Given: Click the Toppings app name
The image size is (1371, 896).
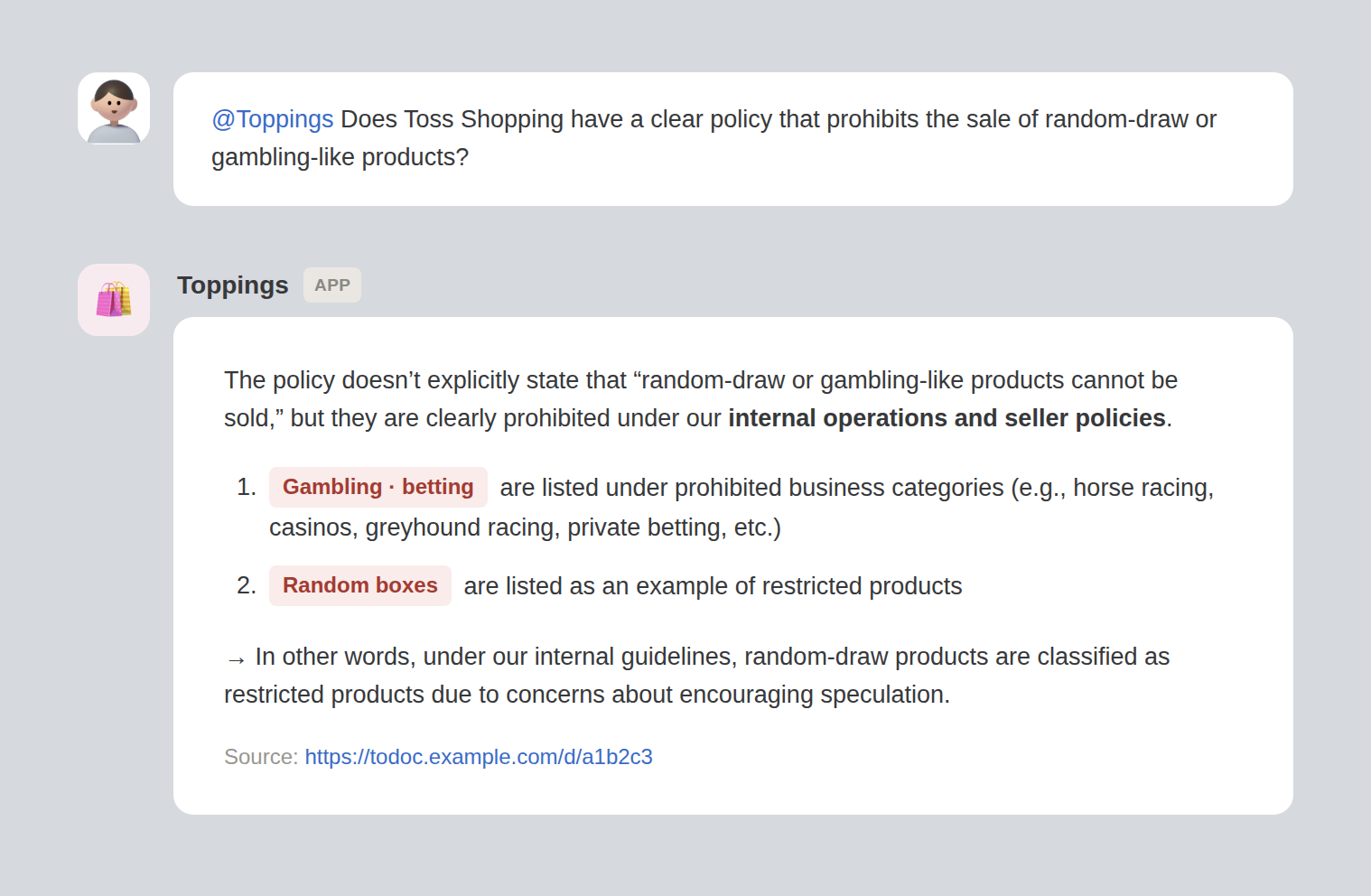Looking at the screenshot, I should click(233, 285).
